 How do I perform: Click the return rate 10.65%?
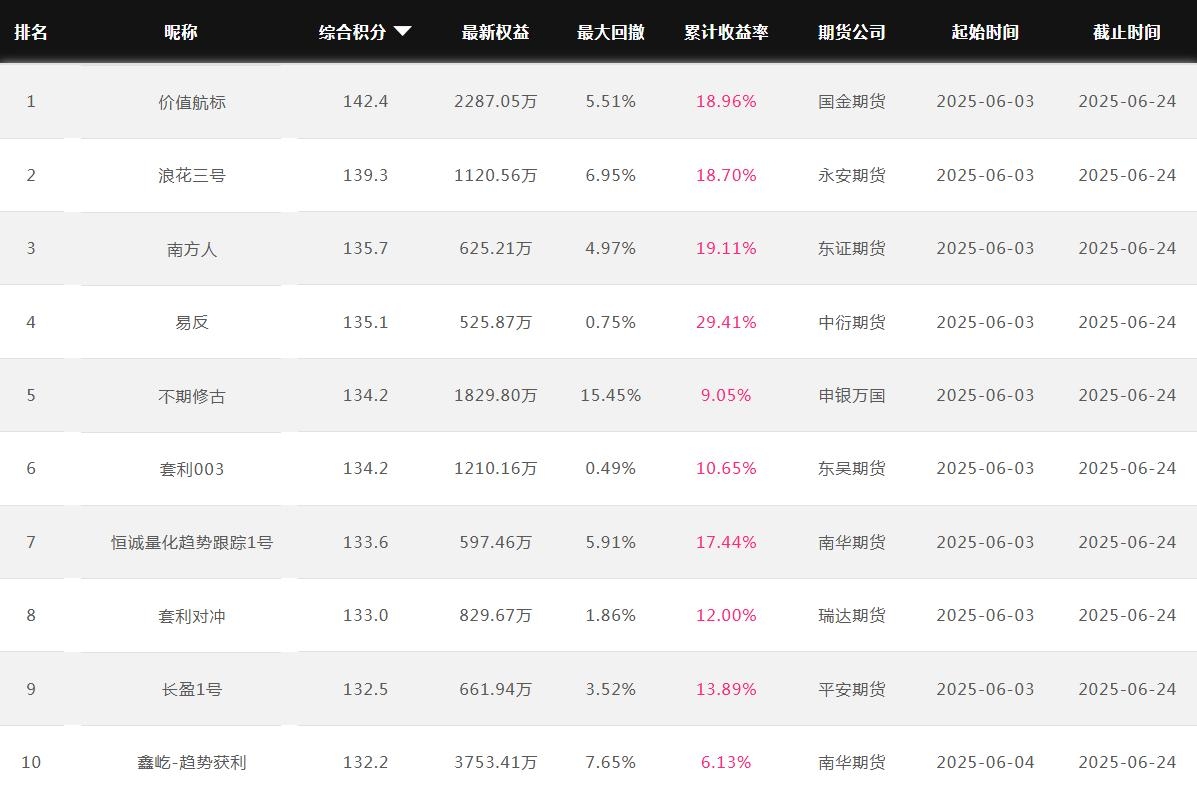[726, 469]
